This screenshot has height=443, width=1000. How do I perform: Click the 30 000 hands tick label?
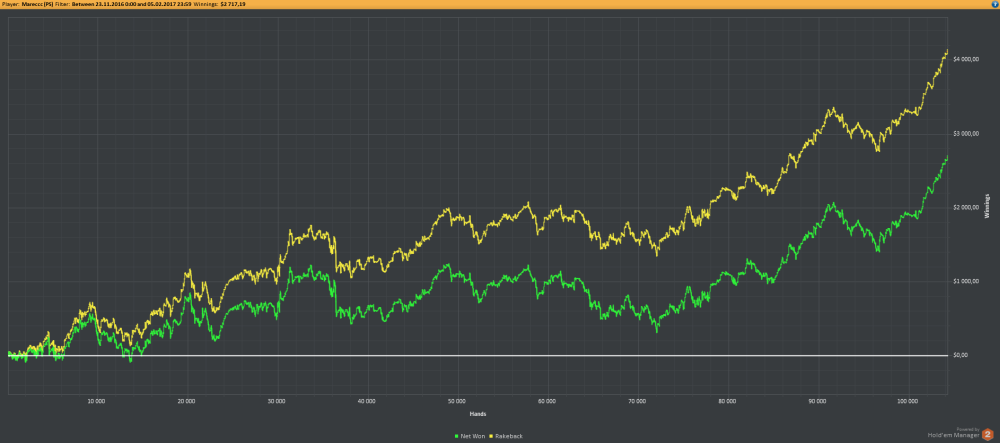(x=277, y=402)
